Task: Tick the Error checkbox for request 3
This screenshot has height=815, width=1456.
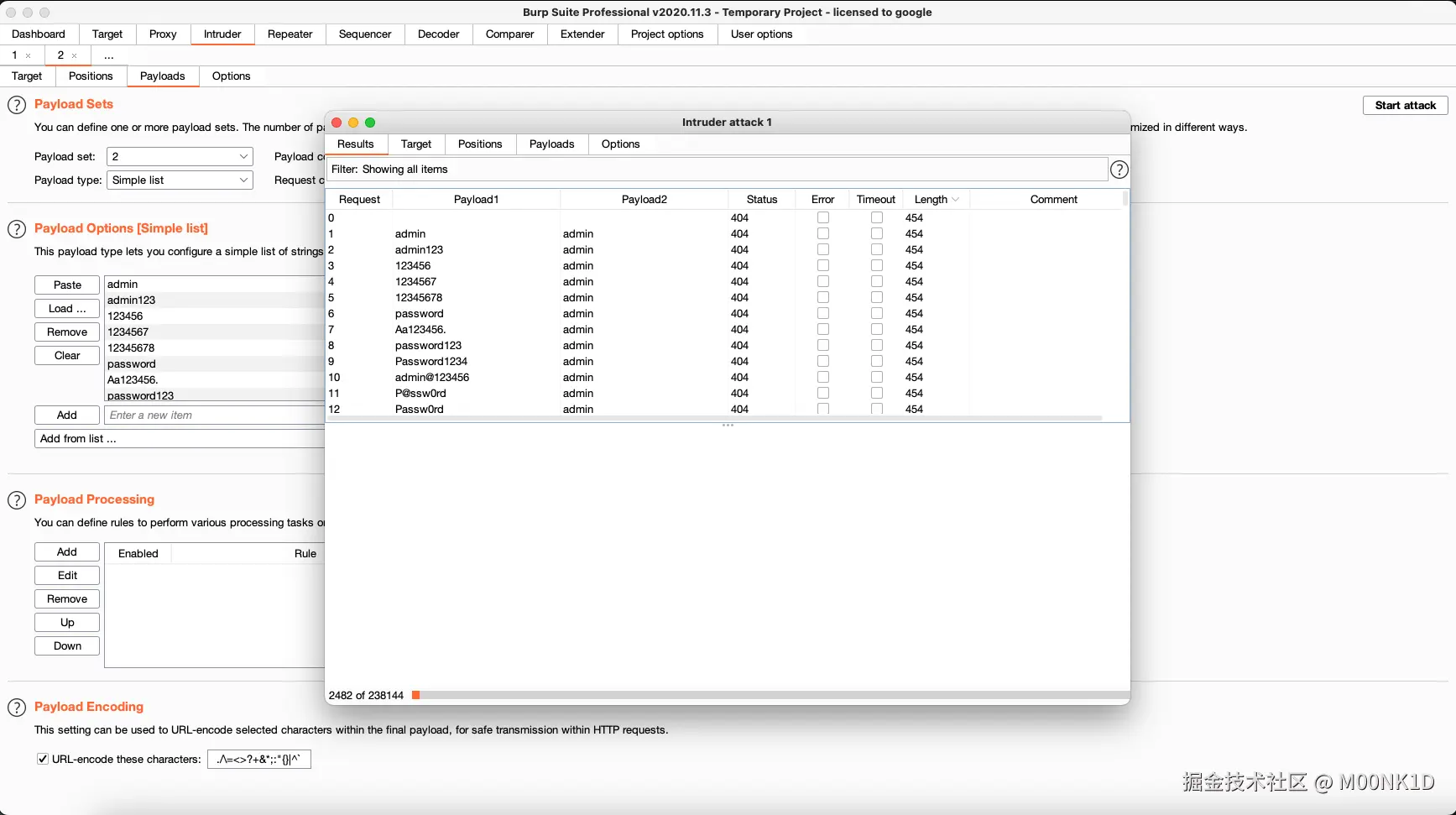Action: [823, 265]
